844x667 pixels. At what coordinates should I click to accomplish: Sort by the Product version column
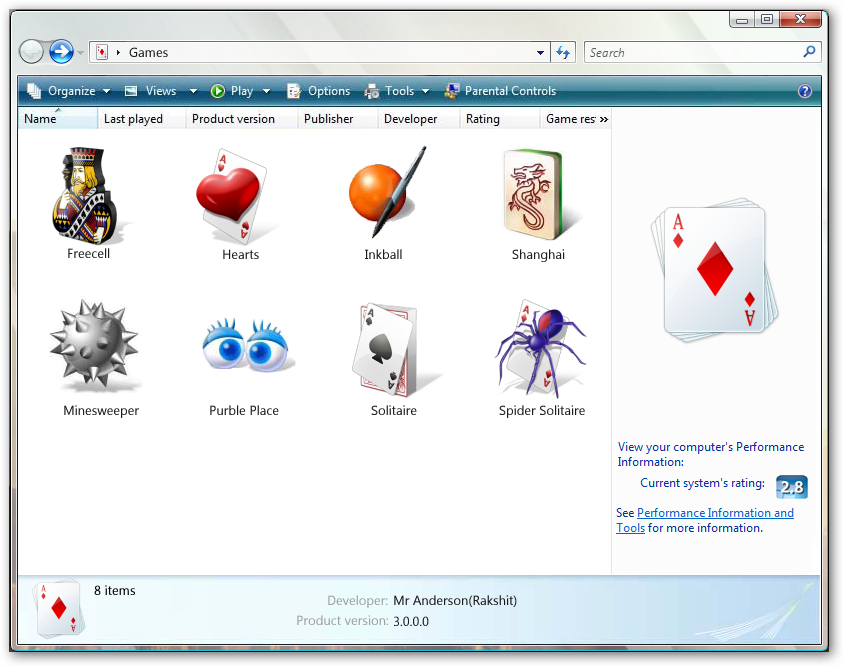point(242,118)
